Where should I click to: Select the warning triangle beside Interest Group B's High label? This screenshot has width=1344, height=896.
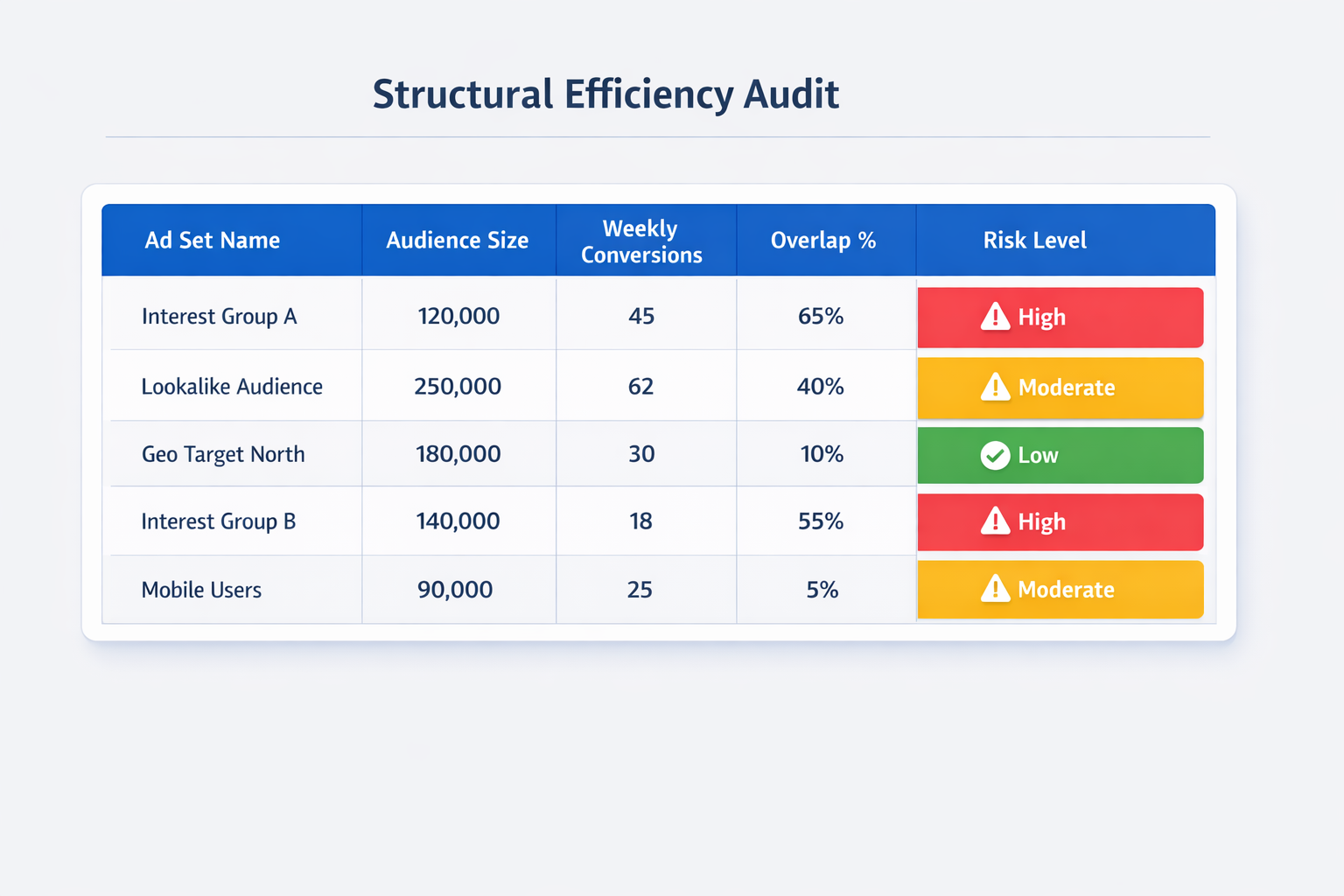coord(996,521)
